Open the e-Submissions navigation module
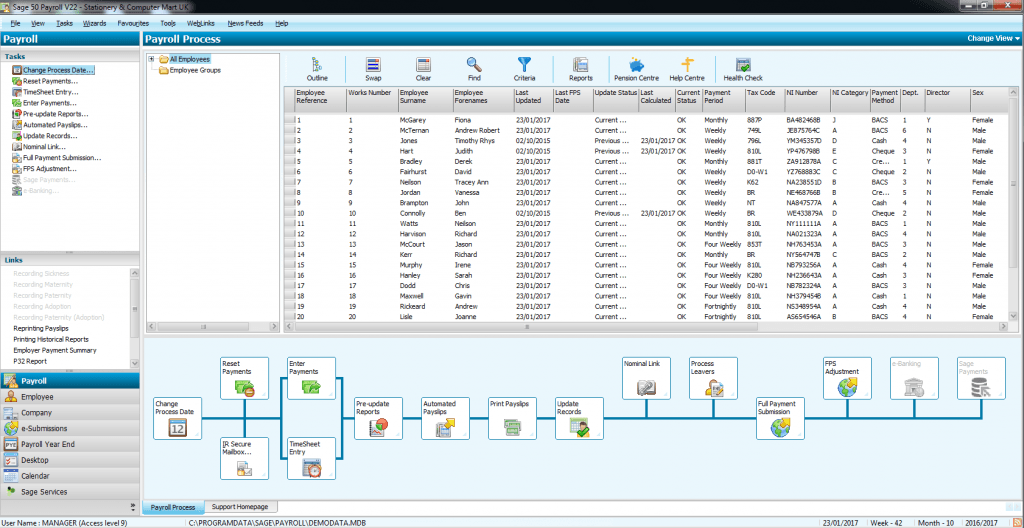Screen dimensions: 1024x528 coord(70,429)
